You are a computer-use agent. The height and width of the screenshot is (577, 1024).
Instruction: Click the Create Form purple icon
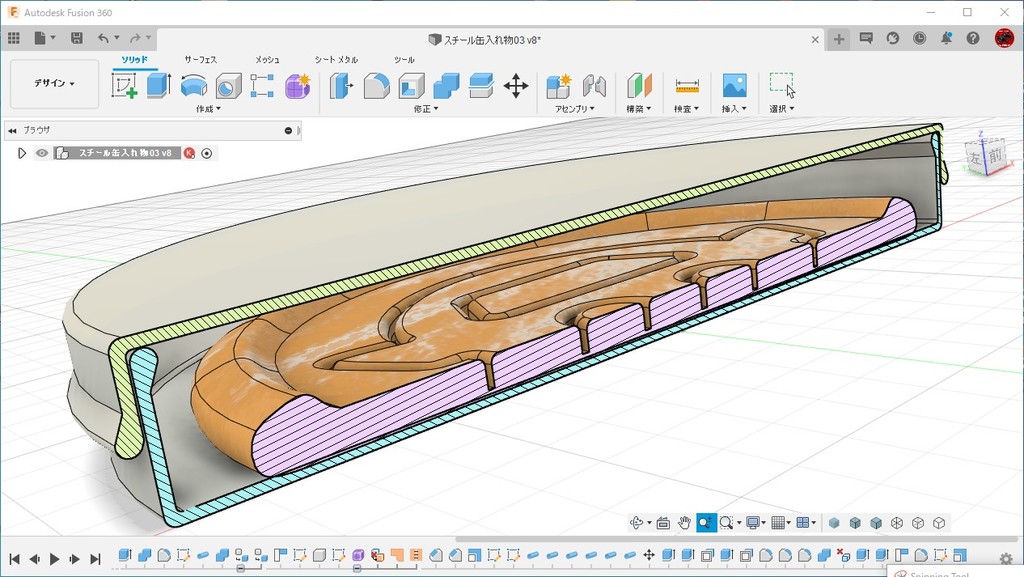297,86
